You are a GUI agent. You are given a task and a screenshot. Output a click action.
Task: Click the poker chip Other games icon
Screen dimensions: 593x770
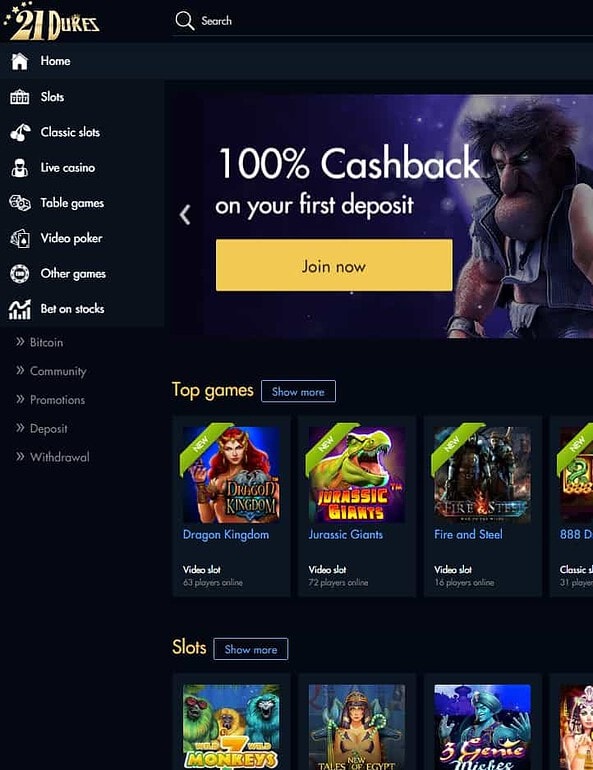pyautogui.click(x=20, y=274)
